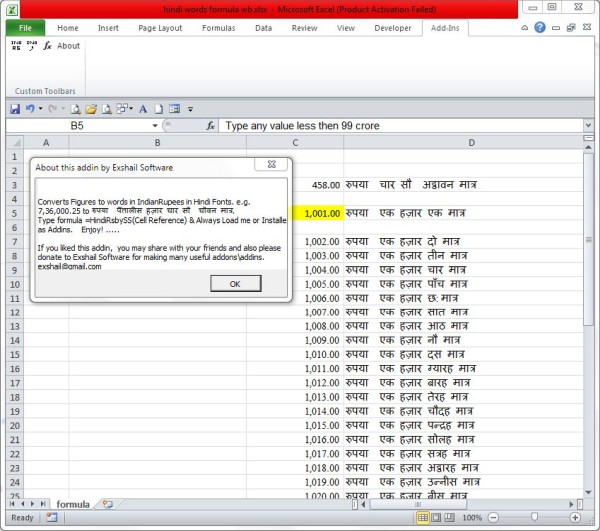Screen dimensions: 600x531
Task: Enable Page Break Preview view button
Action: tap(451, 518)
